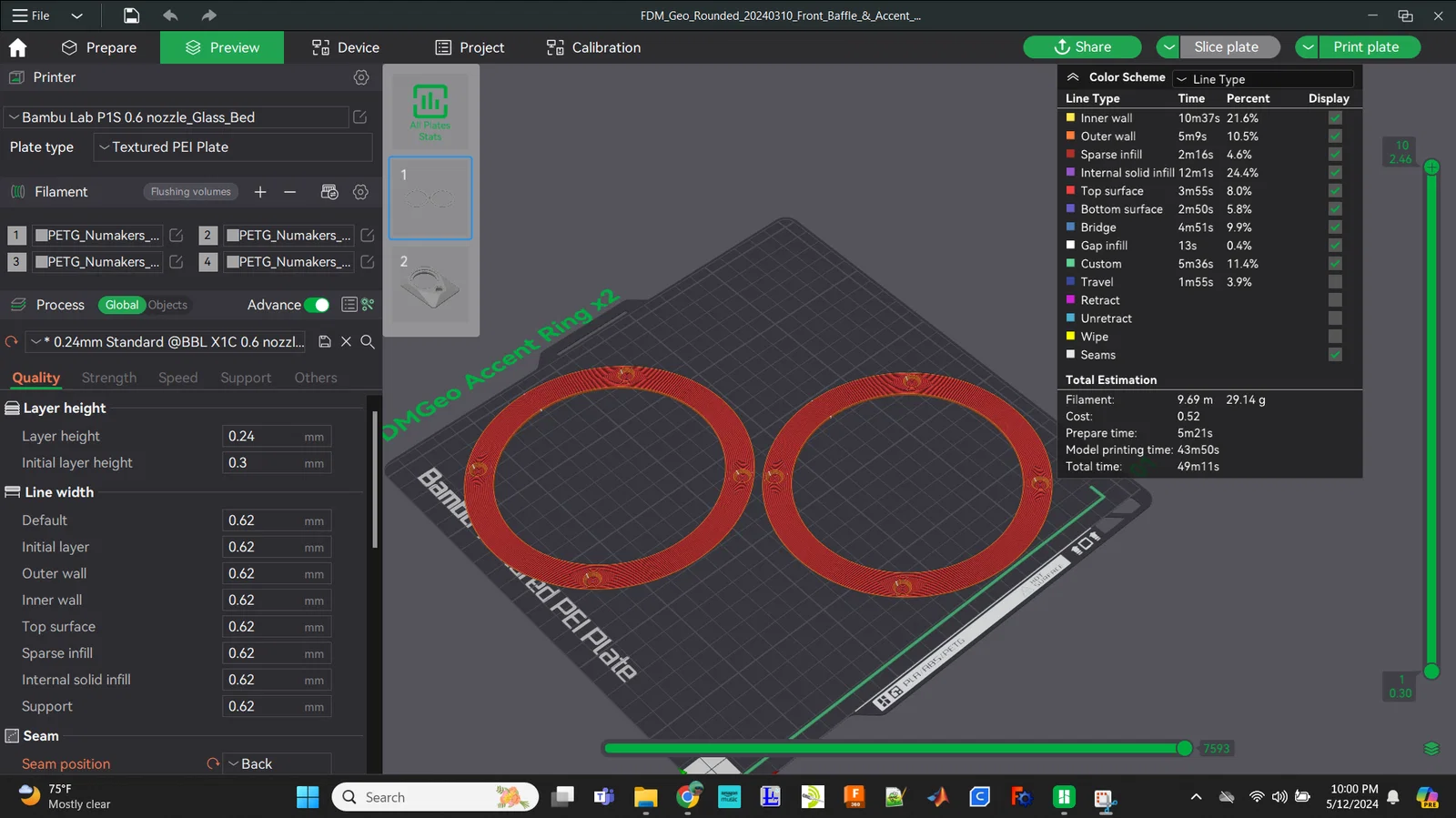Click the Share button
This screenshot has height=818, width=1456.
click(x=1082, y=47)
